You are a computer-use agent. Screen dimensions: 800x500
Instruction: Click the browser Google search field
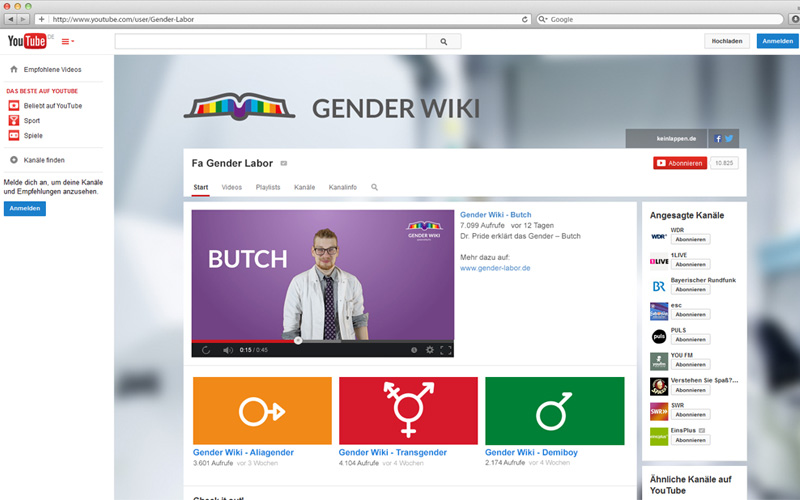coord(660,19)
